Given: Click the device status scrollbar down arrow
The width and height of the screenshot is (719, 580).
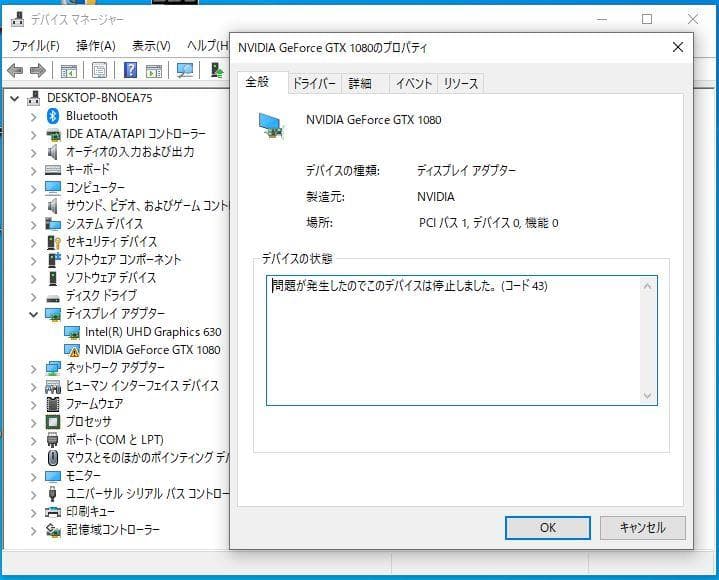Looking at the screenshot, I should (x=647, y=395).
